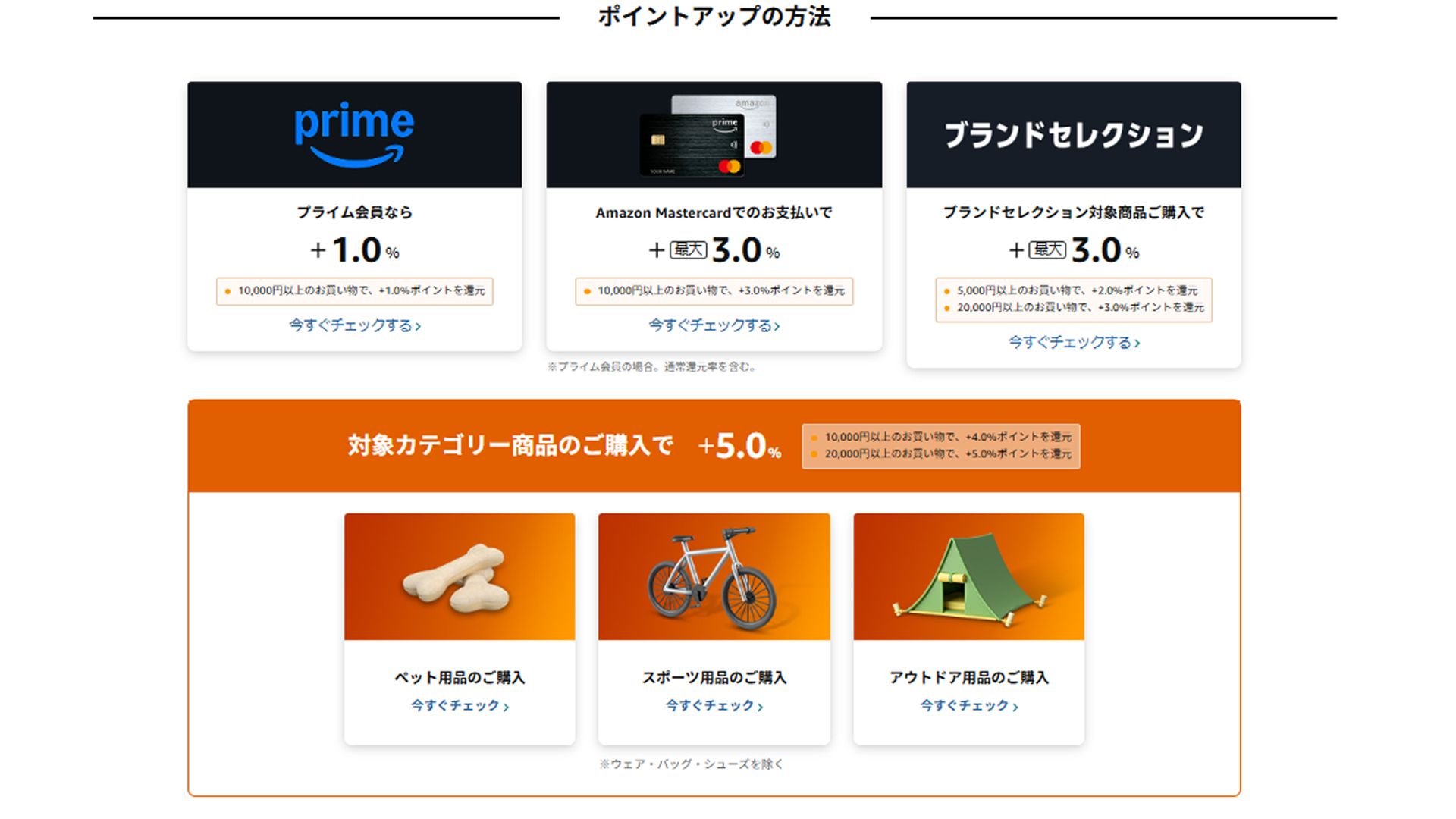Viewport: 1456px width, 819px height.
Task: Click the green tent outdoor image
Action: pyautogui.click(x=968, y=577)
